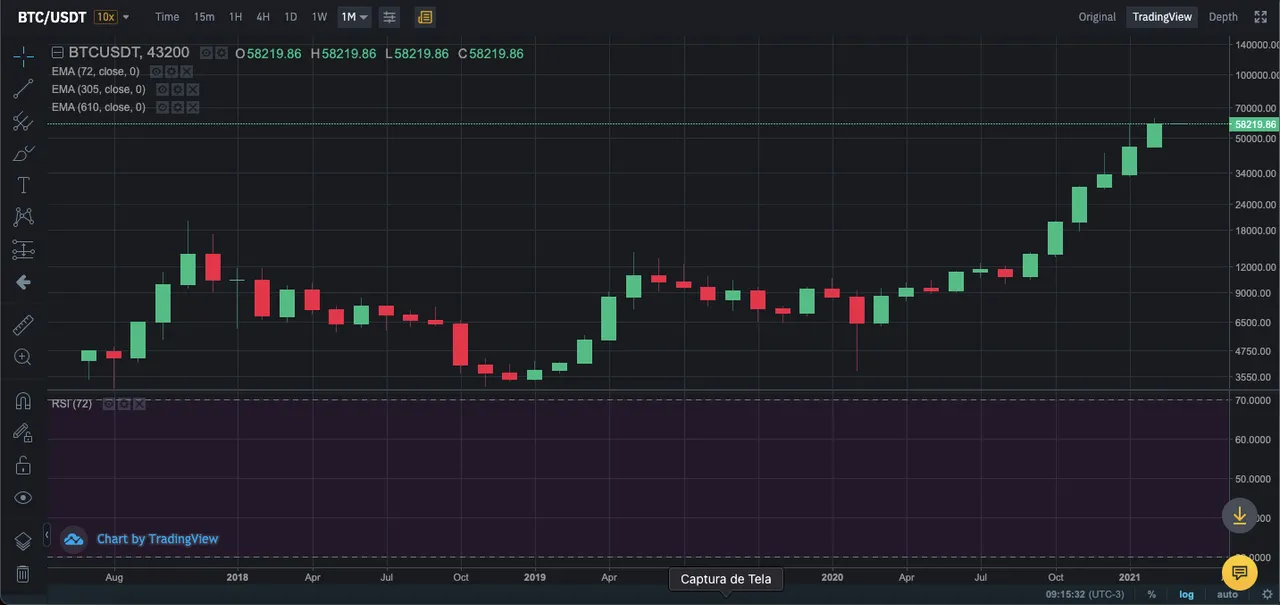Image resolution: width=1280 pixels, height=605 pixels.
Task: Remove the EMA 72 indicator
Action: point(186,72)
